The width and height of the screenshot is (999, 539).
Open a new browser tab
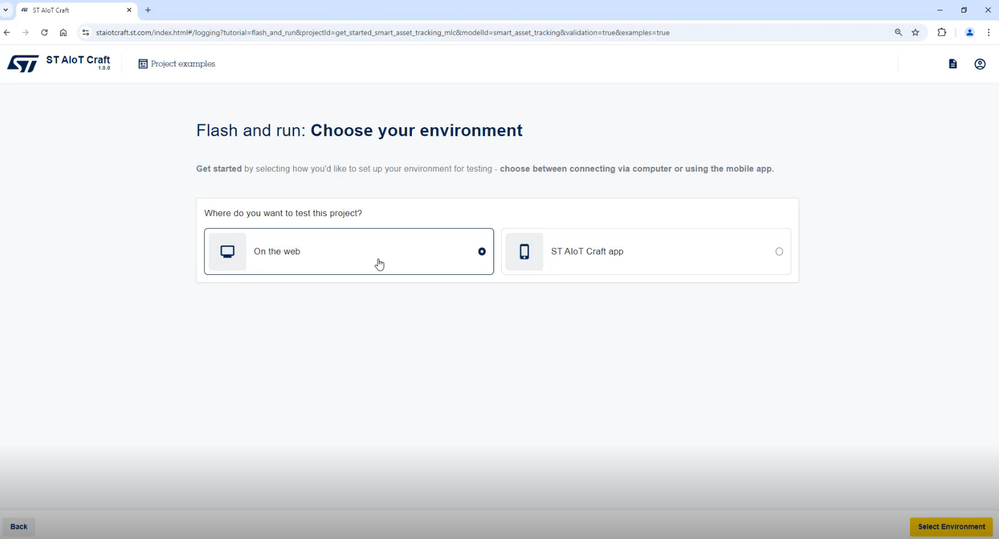coord(148,10)
